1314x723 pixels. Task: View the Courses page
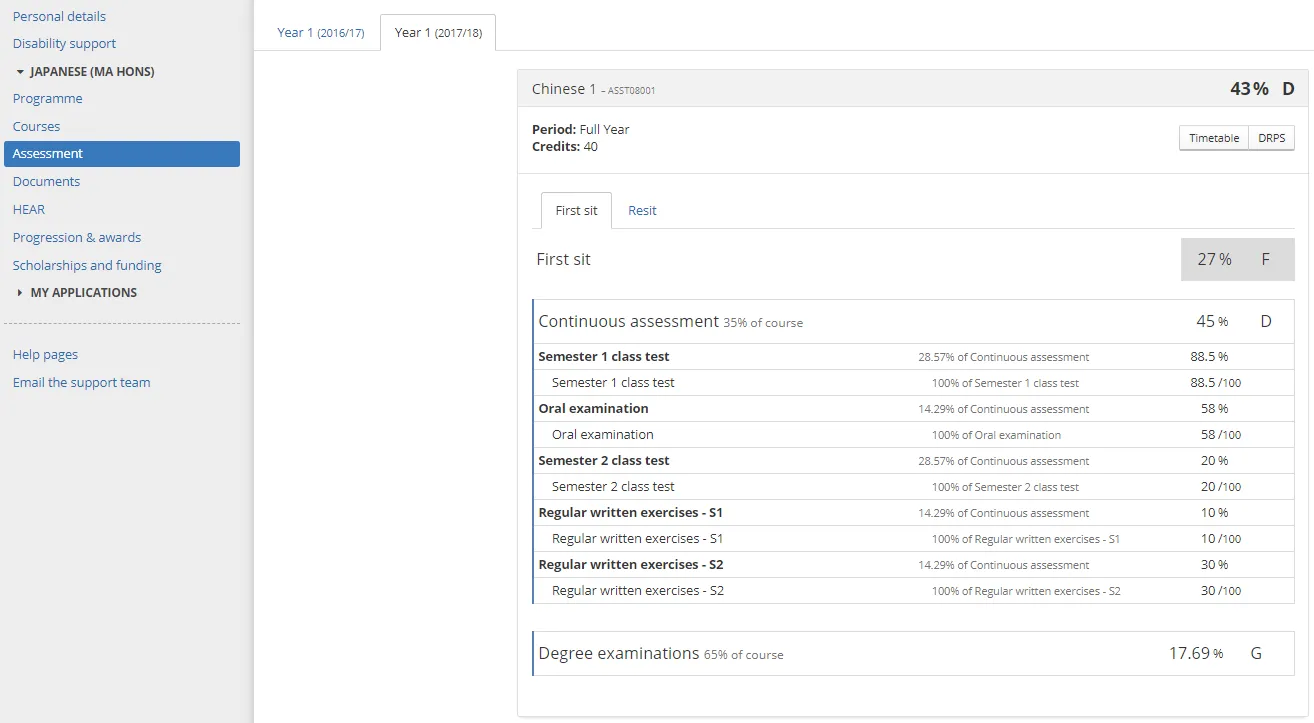[x=37, y=125]
